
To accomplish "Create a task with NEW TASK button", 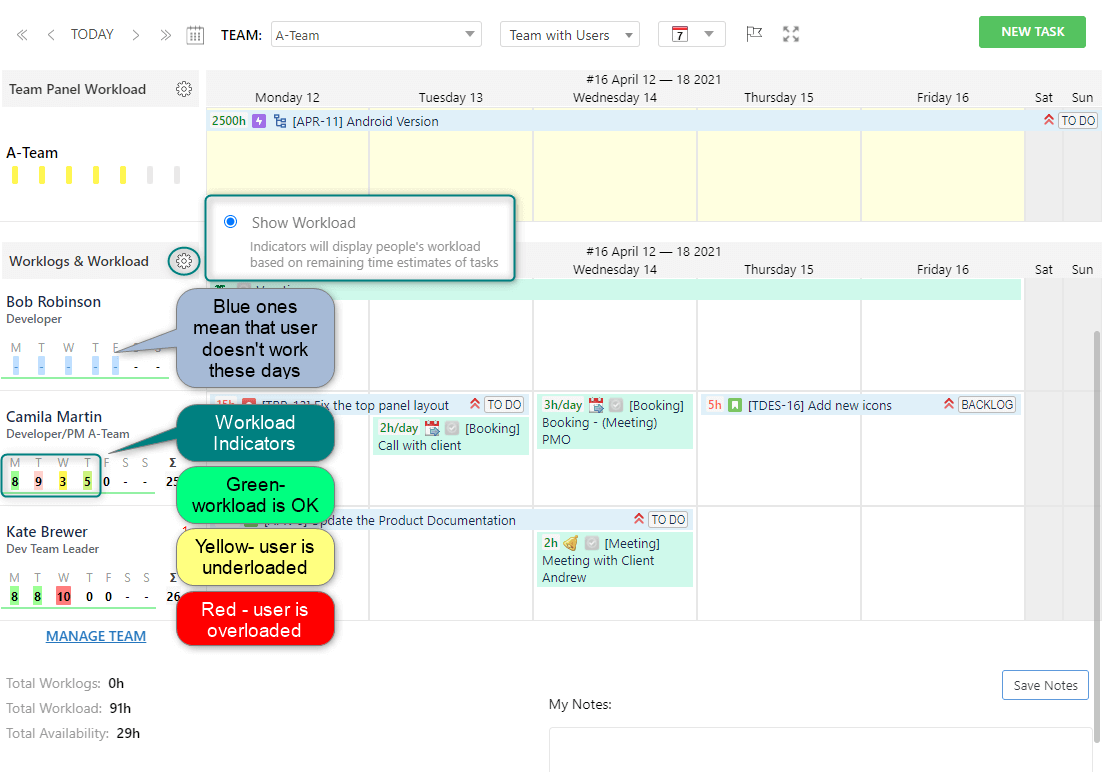I will (x=1032, y=31).
